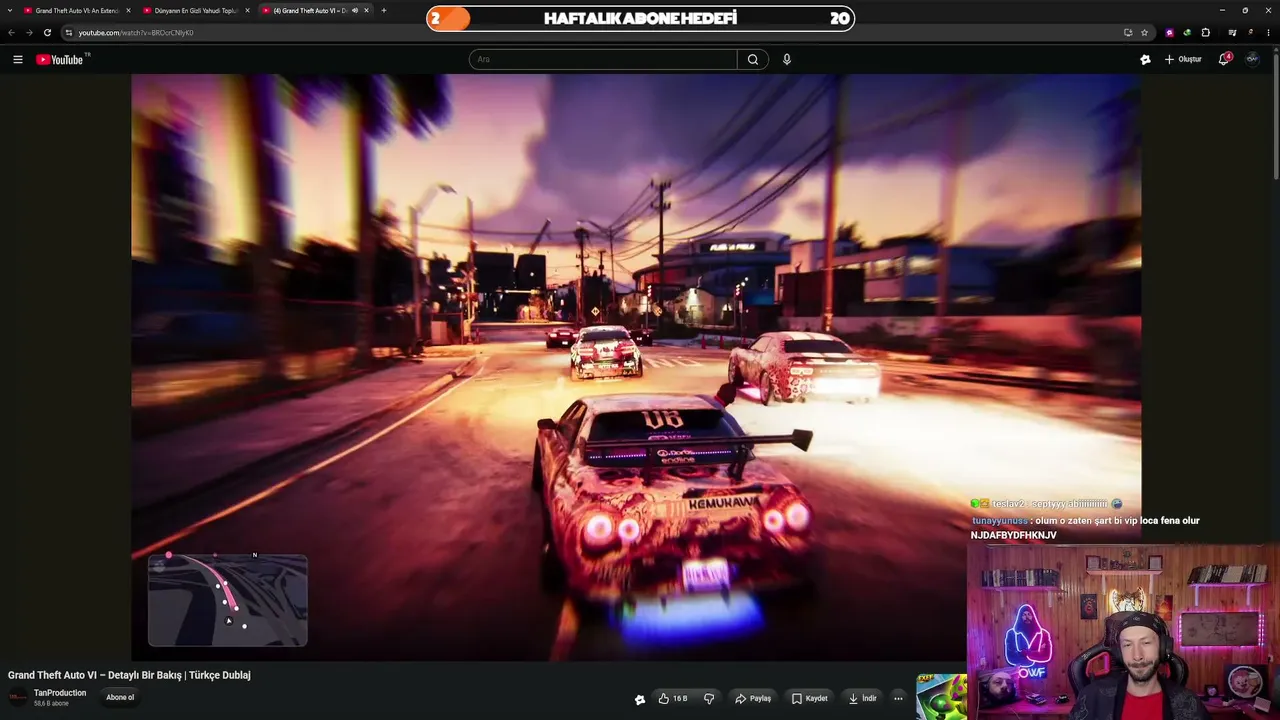Open the TanProduction channel name link
Image resolution: width=1280 pixels, height=720 pixels.
pos(60,693)
